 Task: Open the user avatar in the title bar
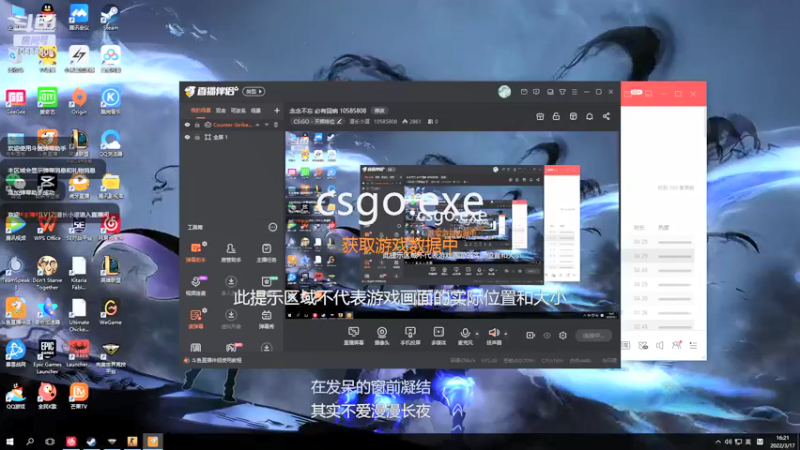(504, 91)
